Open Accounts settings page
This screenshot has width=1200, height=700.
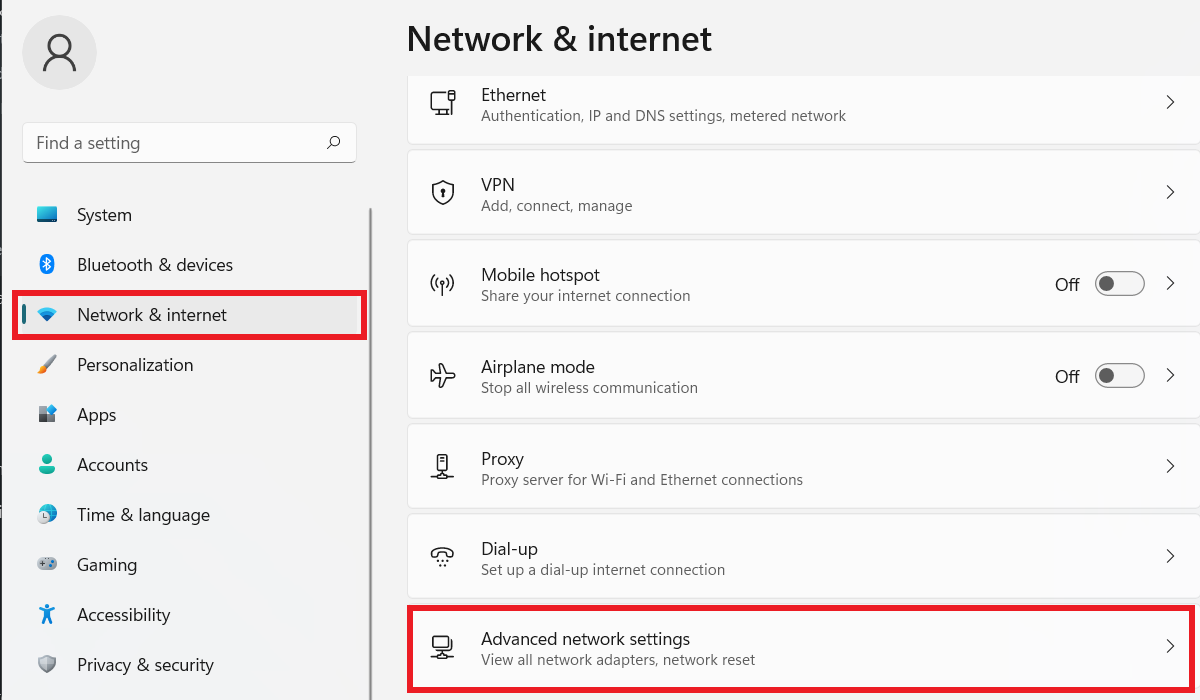112,465
